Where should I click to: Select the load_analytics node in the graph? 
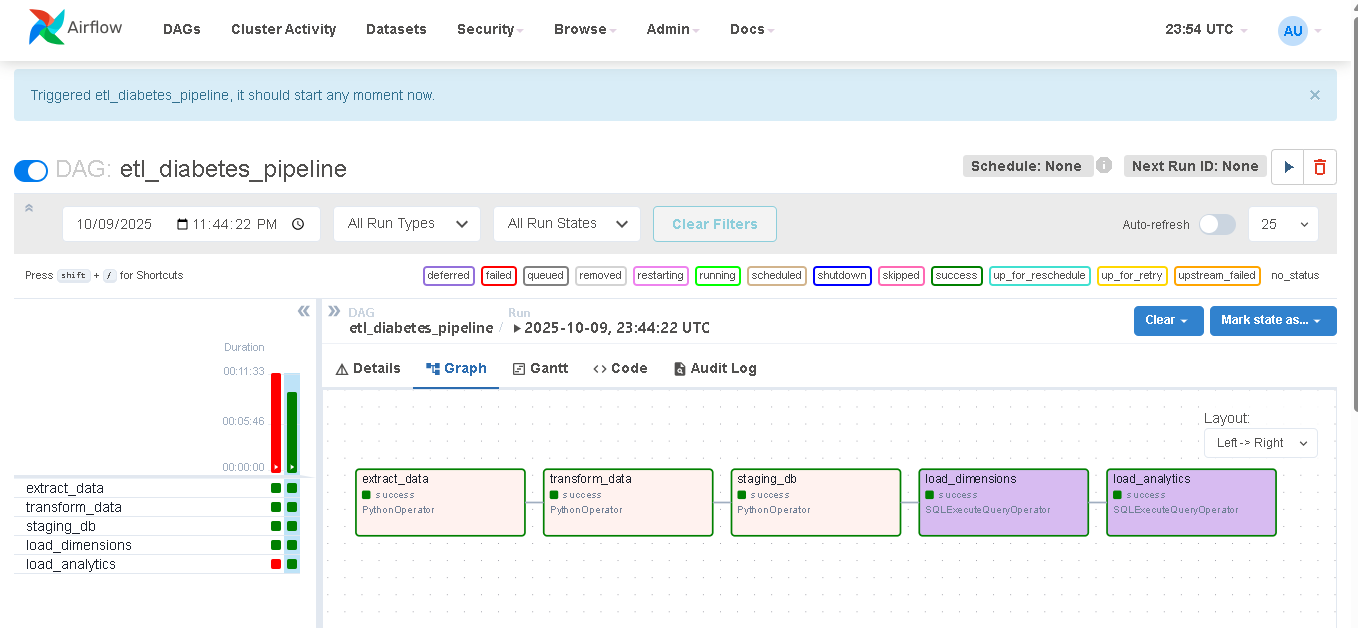[1192, 502]
